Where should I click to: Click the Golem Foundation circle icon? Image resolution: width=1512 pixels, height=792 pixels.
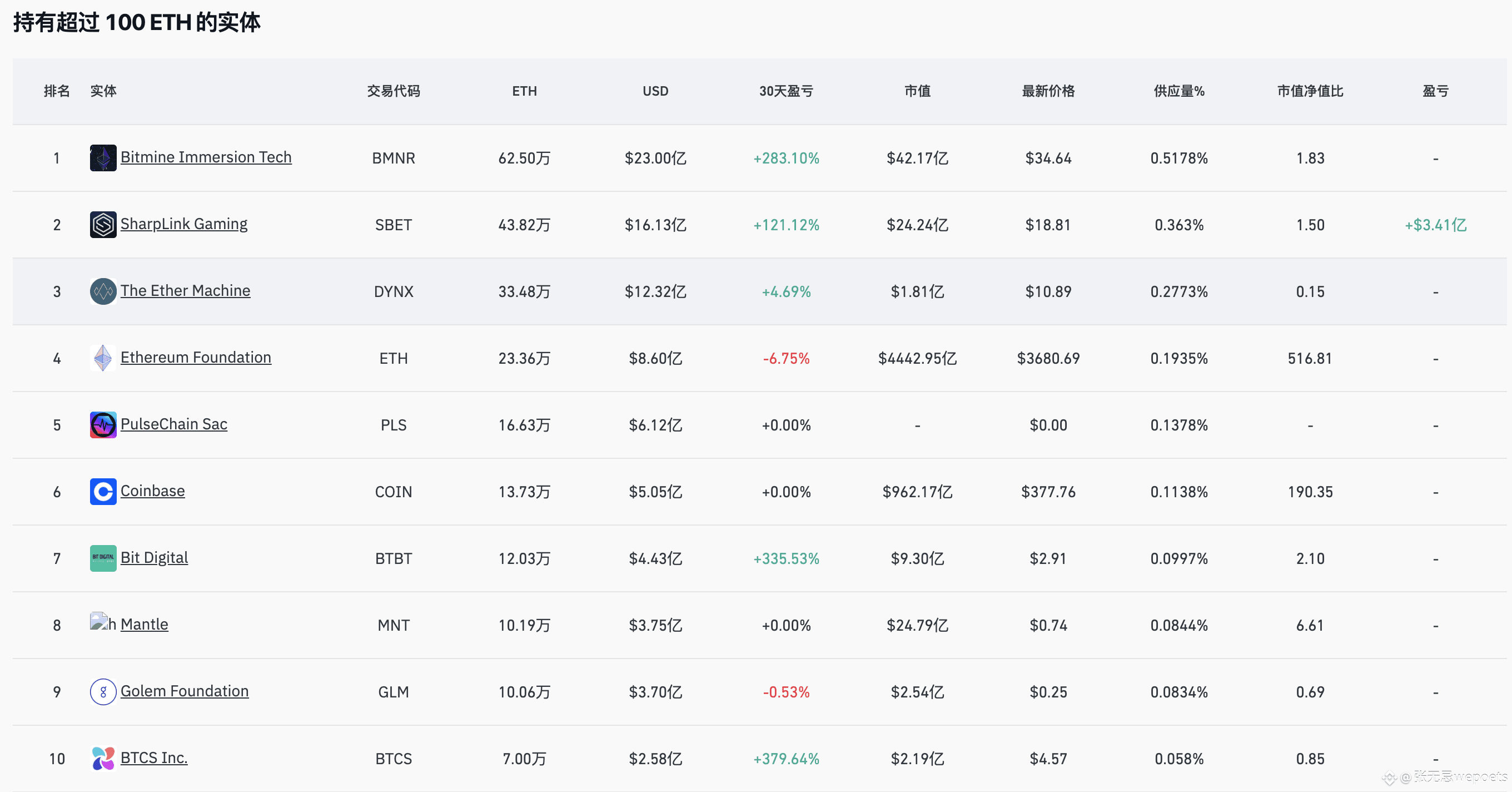pos(103,692)
